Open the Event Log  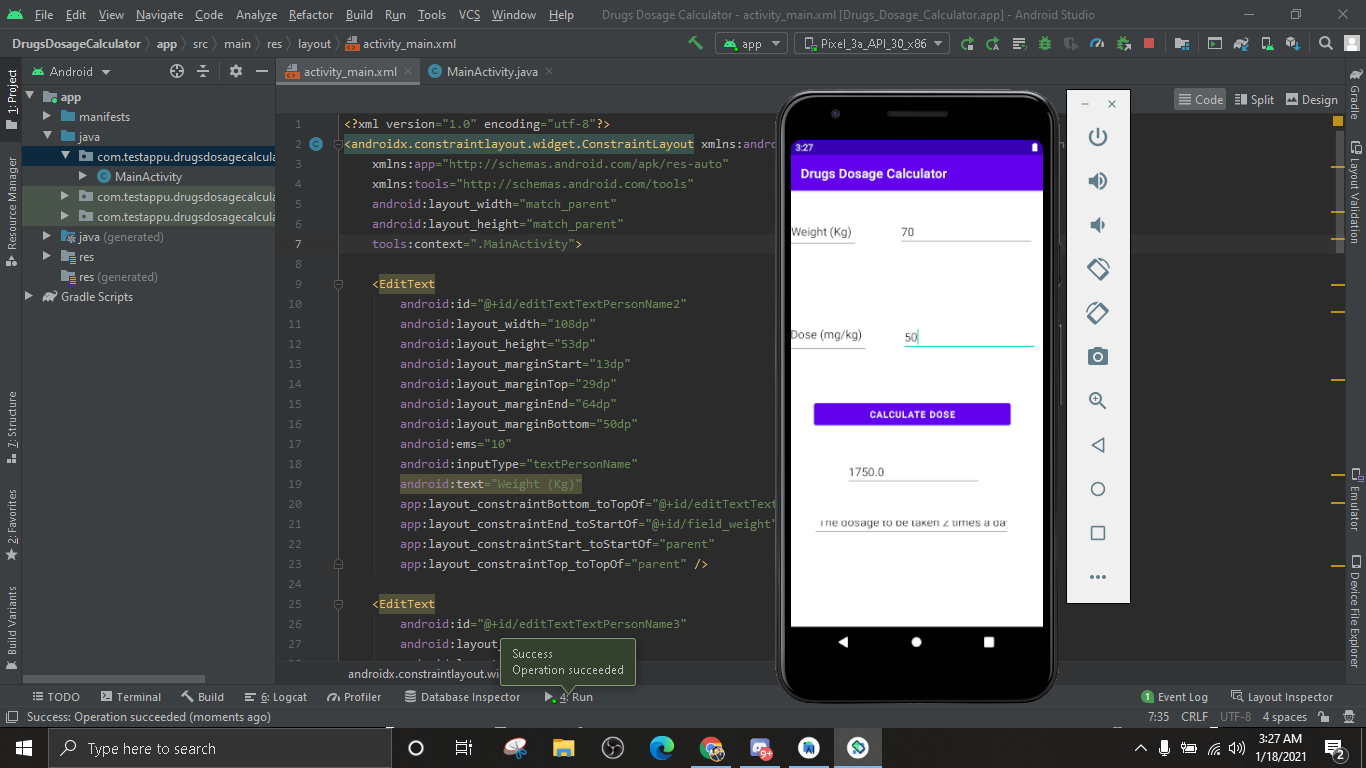pyautogui.click(x=1175, y=697)
